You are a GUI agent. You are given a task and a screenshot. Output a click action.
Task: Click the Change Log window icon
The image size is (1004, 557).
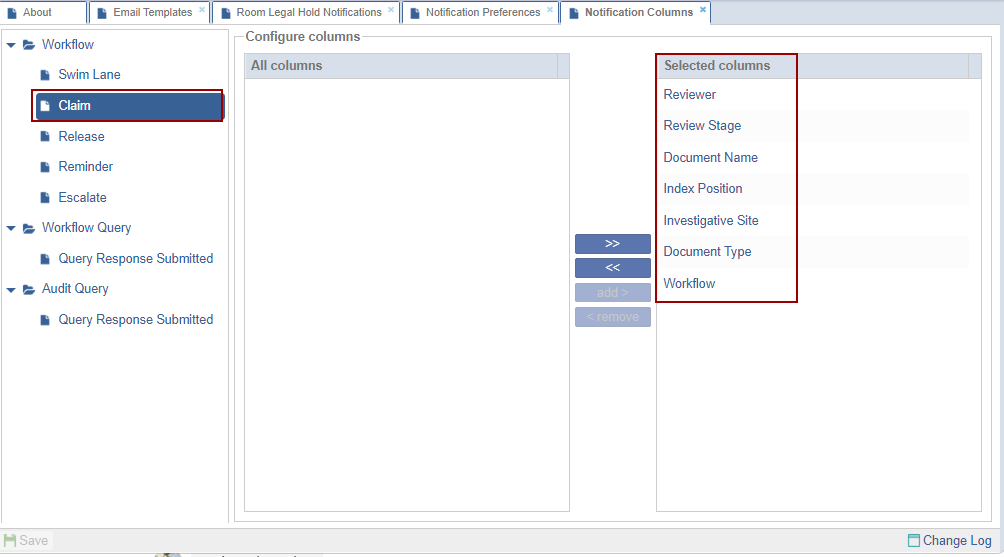tap(913, 540)
